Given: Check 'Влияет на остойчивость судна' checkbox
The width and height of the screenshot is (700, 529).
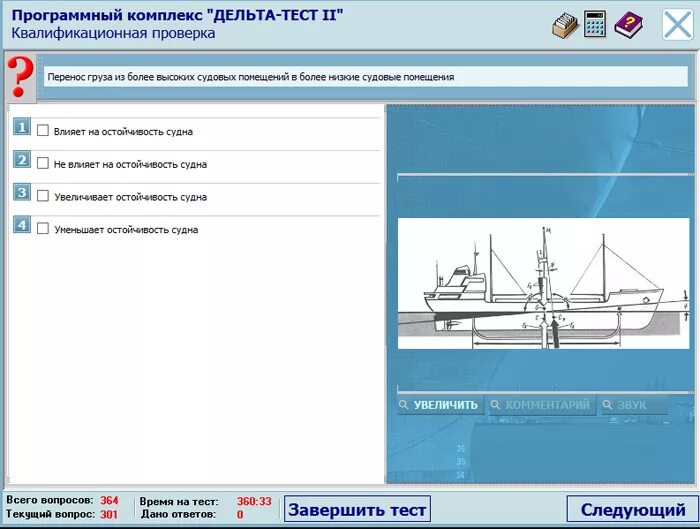Looking at the screenshot, I should coord(43,130).
